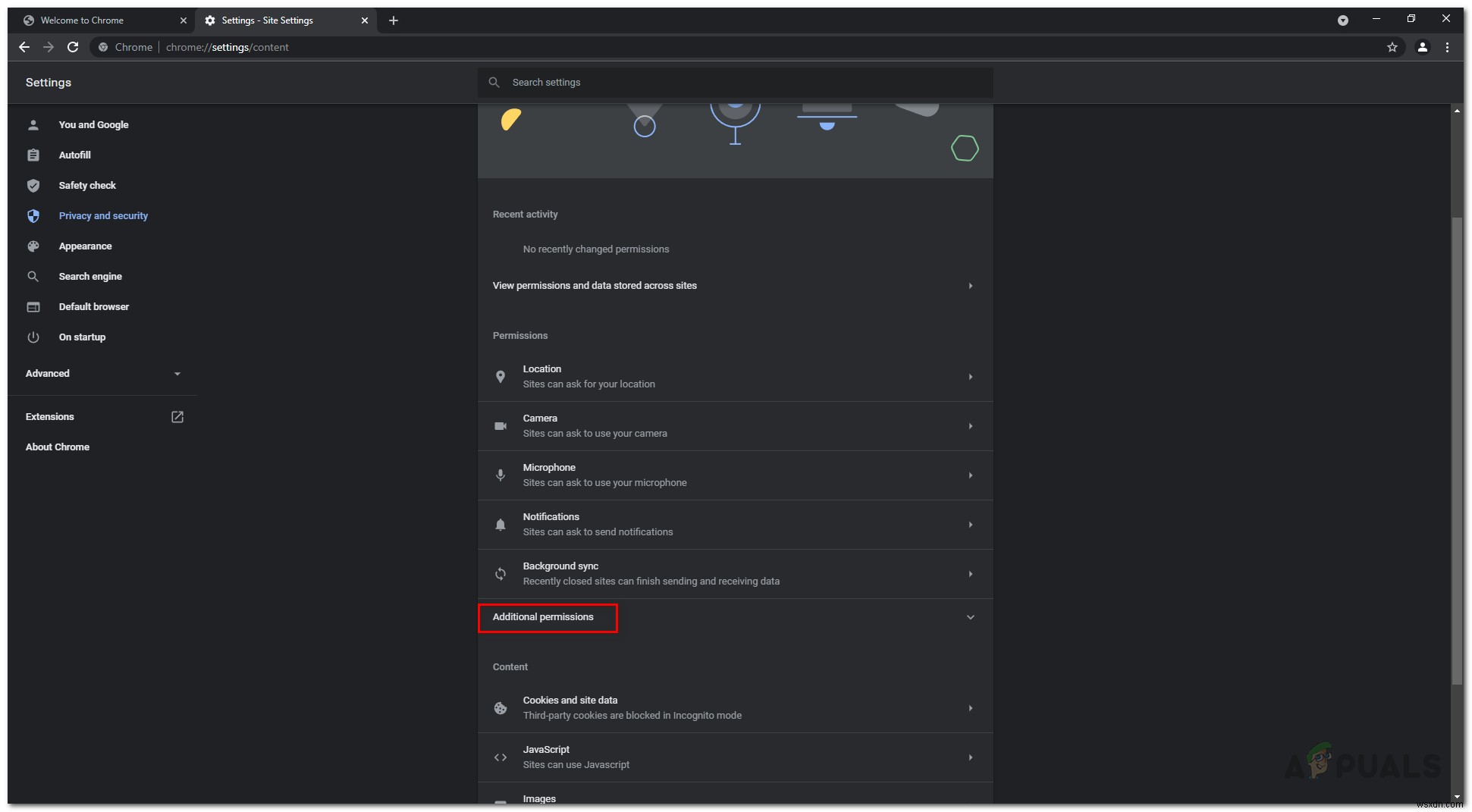
Task: Click the Location pin icon
Action: coord(501,377)
